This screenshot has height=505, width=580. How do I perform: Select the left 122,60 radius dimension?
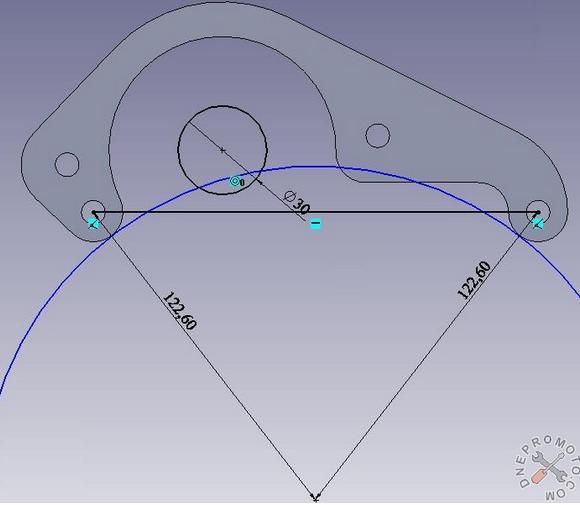pyautogui.click(x=179, y=311)
